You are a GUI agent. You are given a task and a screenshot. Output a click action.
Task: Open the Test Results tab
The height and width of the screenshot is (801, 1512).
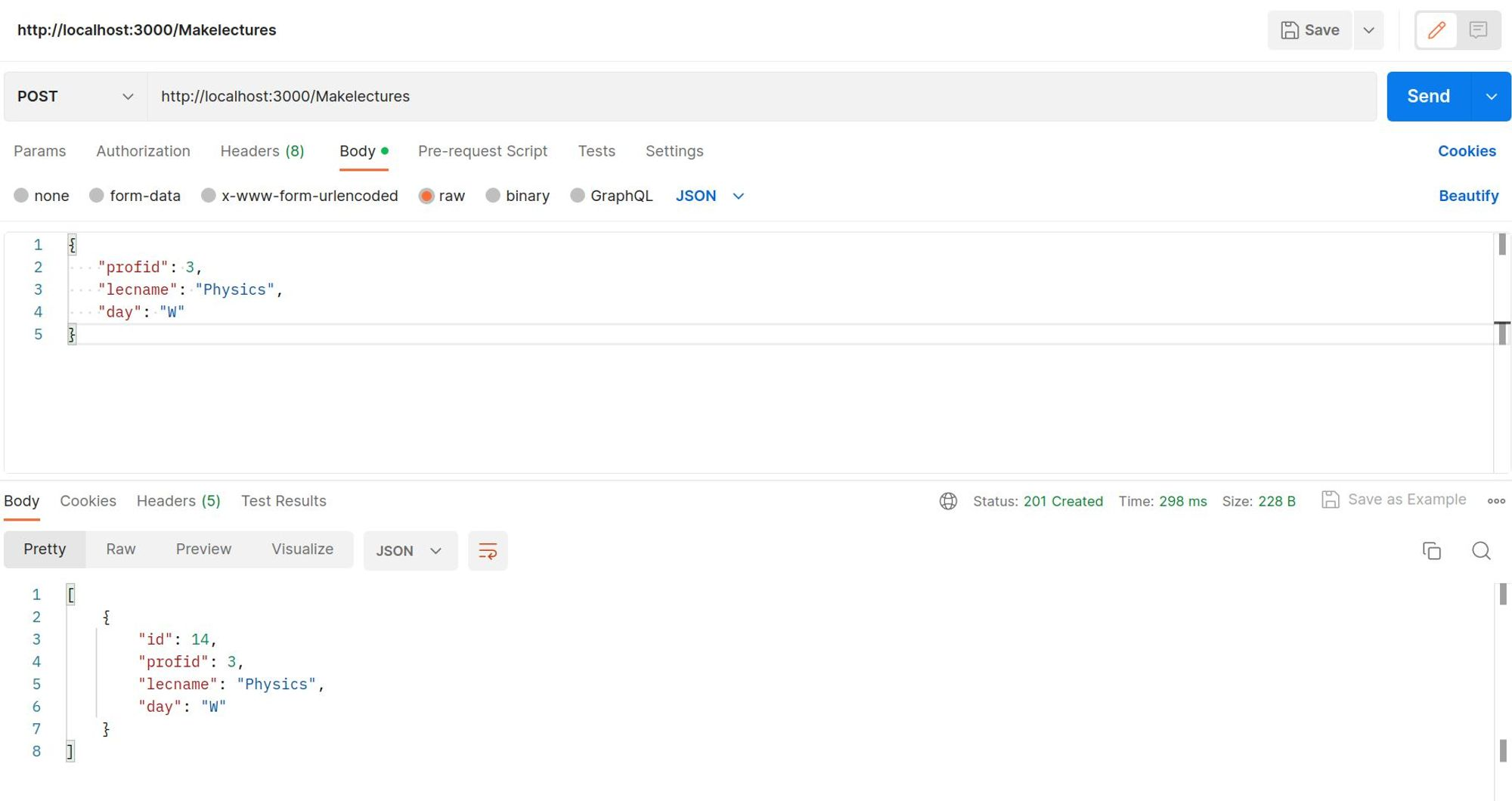click(283, 501)
